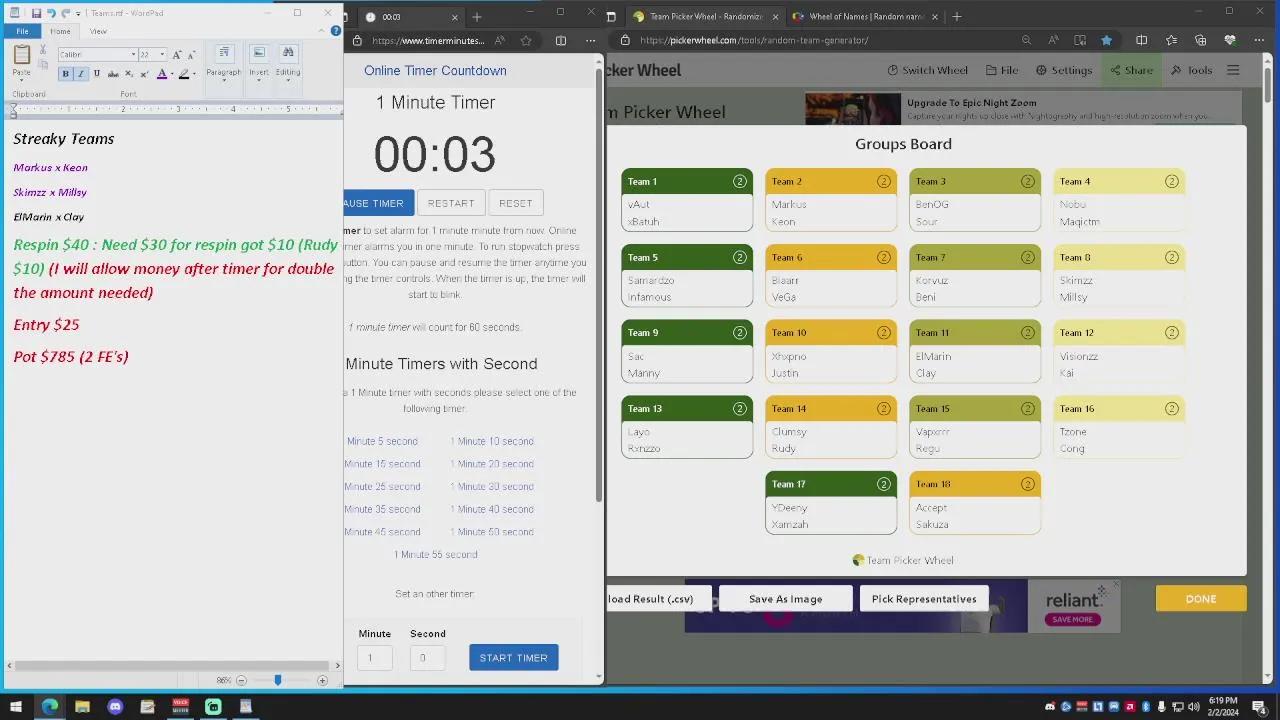Click Save As Image button

tap(786, 599)
